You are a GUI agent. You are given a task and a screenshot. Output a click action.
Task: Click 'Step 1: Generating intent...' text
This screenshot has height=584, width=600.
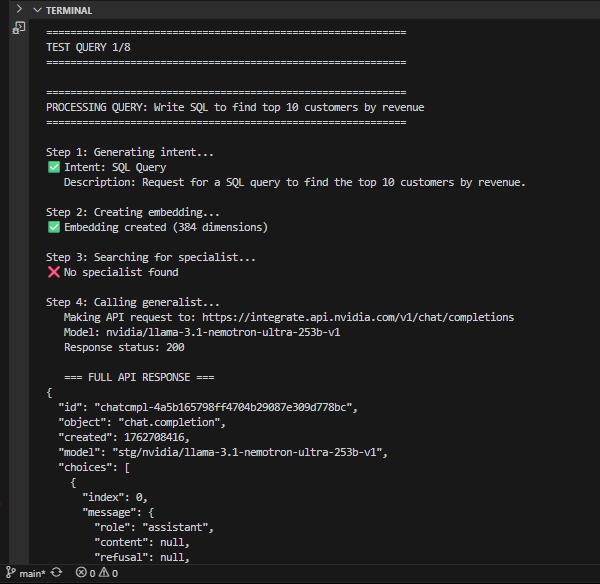[130, 152]
